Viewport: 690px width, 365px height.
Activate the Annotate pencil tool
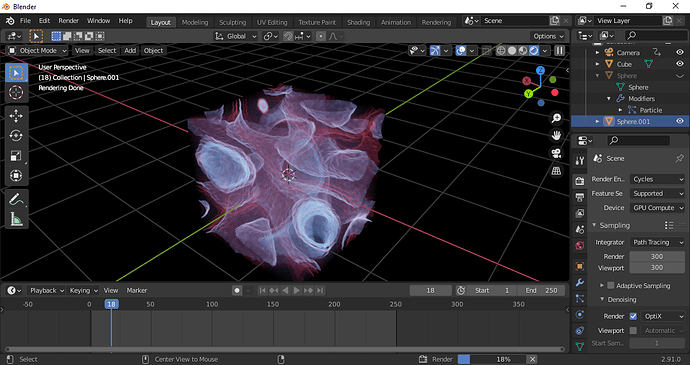pos(16,199)
